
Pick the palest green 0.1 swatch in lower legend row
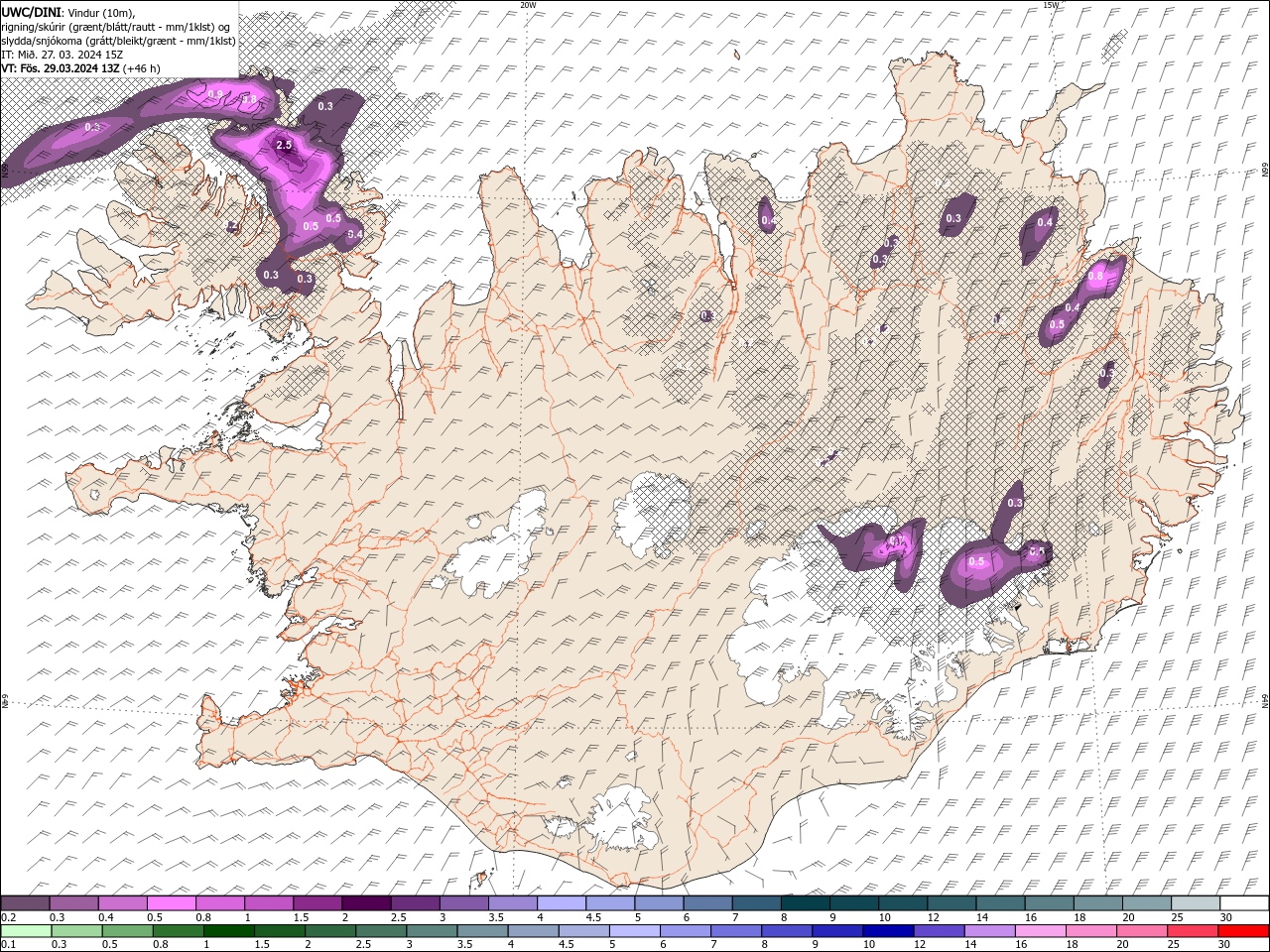point(26,931)
